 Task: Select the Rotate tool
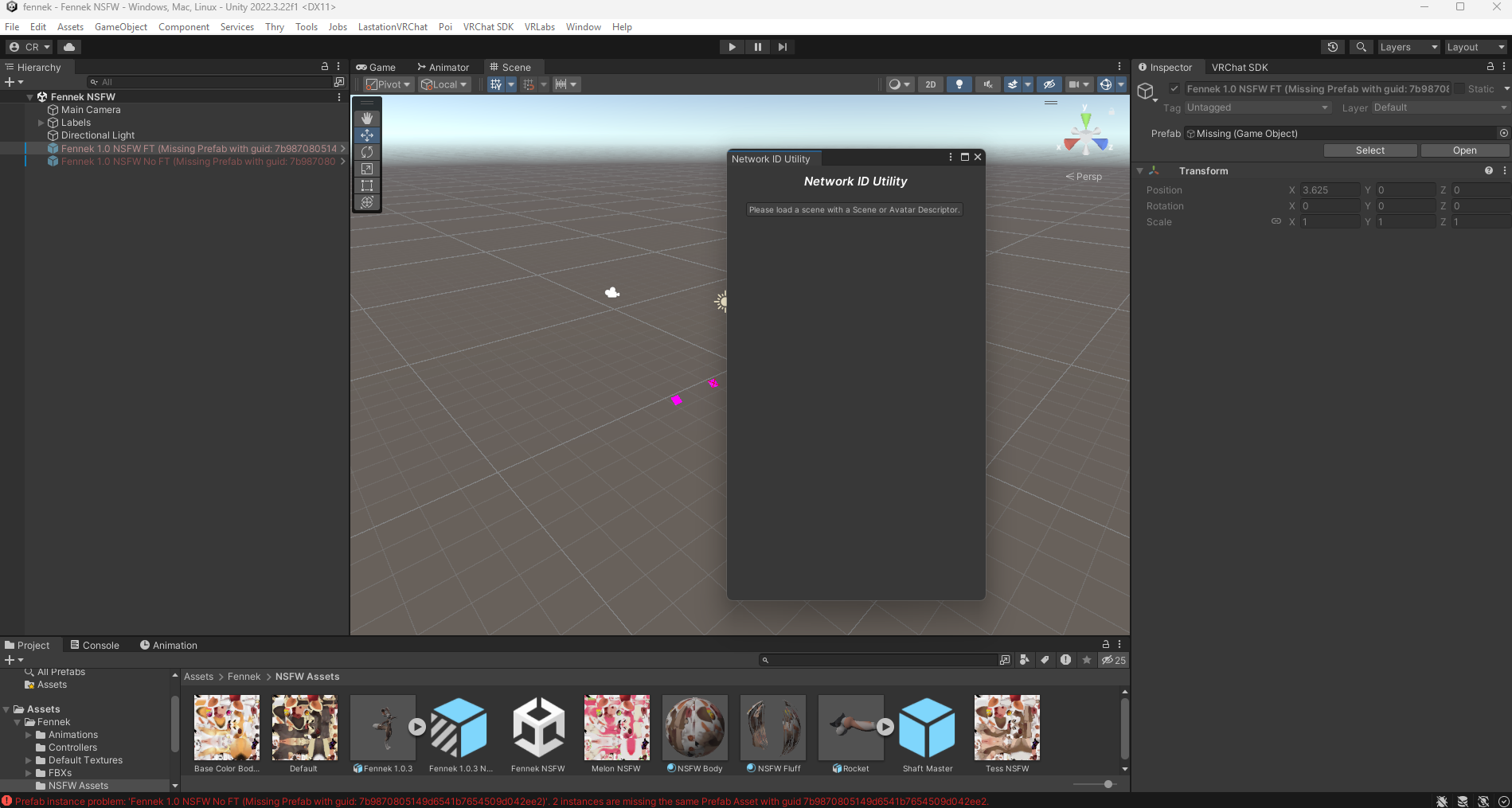click(x=367, y=152)
